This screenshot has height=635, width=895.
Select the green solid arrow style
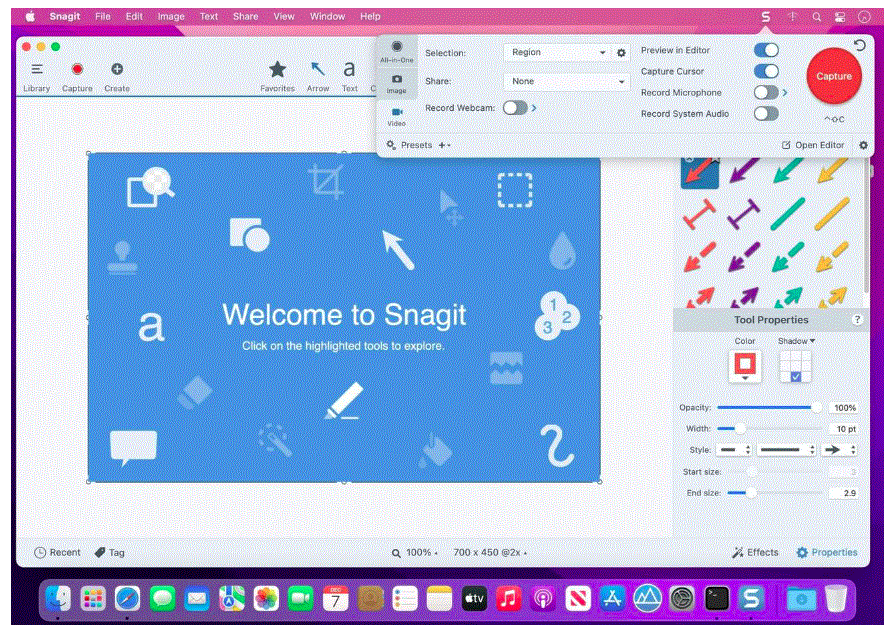788,171
